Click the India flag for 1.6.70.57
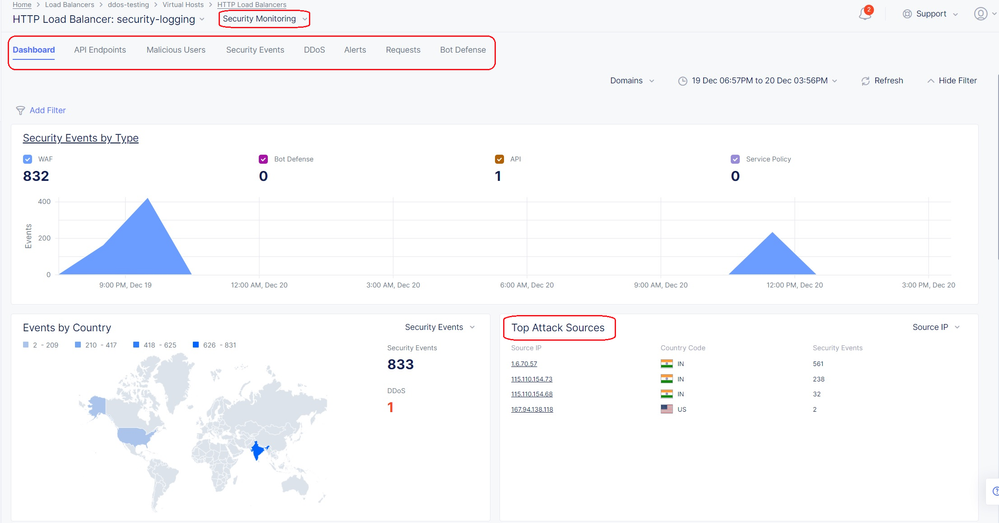999x523 pixels. point(666,364)
